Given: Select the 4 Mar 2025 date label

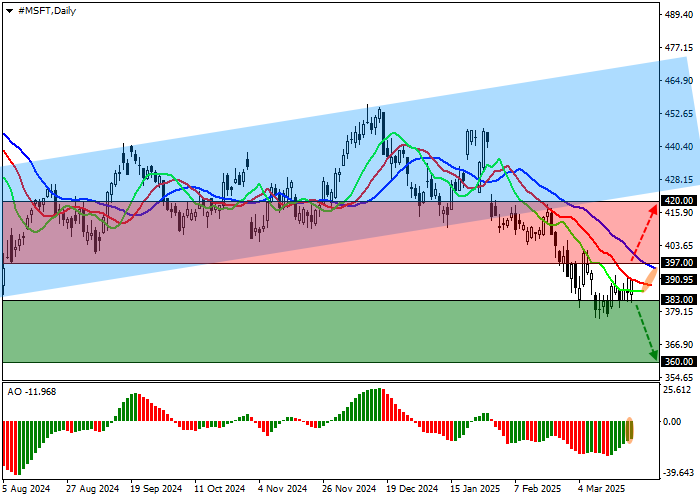Looking at the screenshot, I should point(603,490).
